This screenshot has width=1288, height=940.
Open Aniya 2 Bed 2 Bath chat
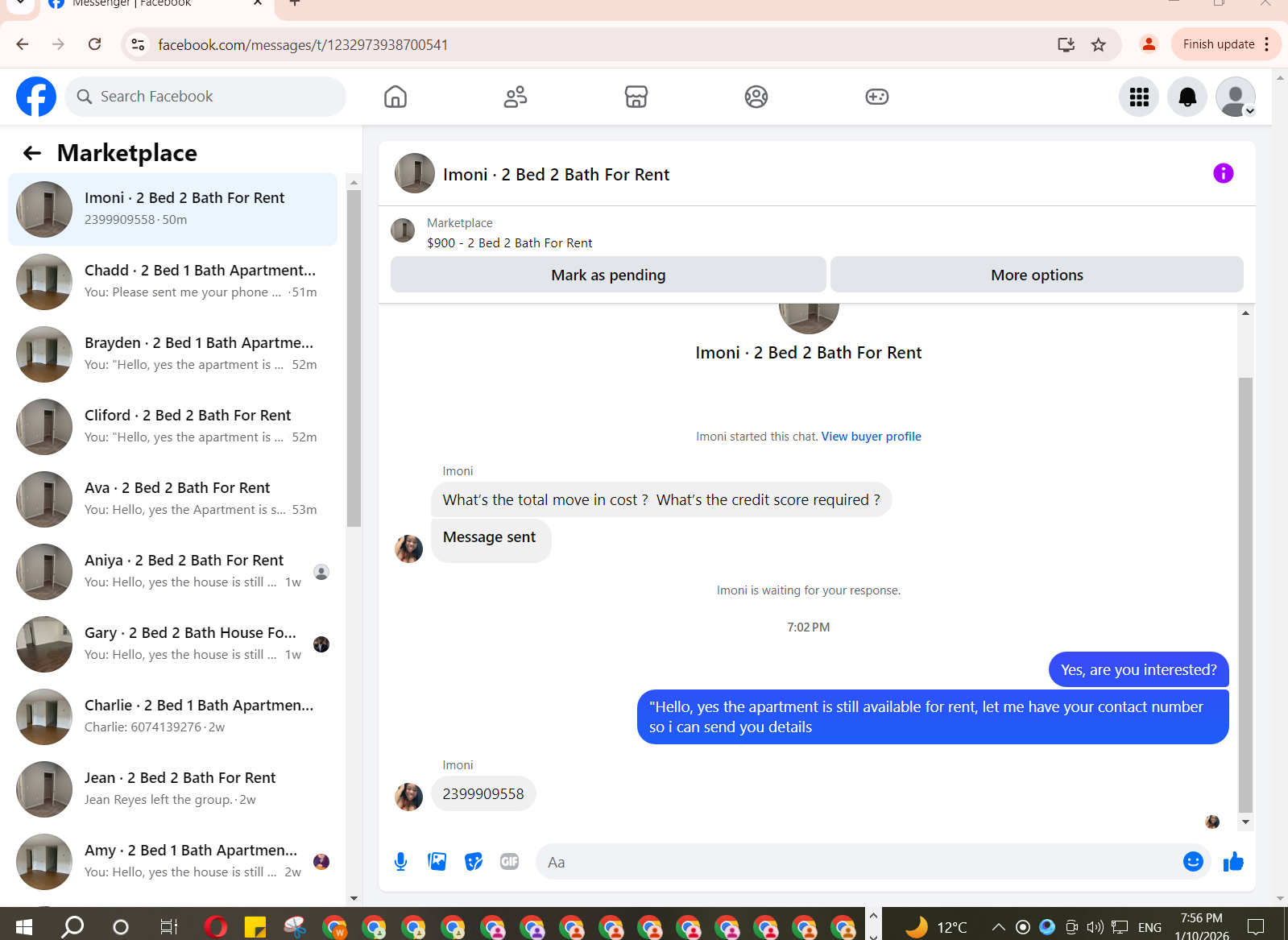click(173, 572)
